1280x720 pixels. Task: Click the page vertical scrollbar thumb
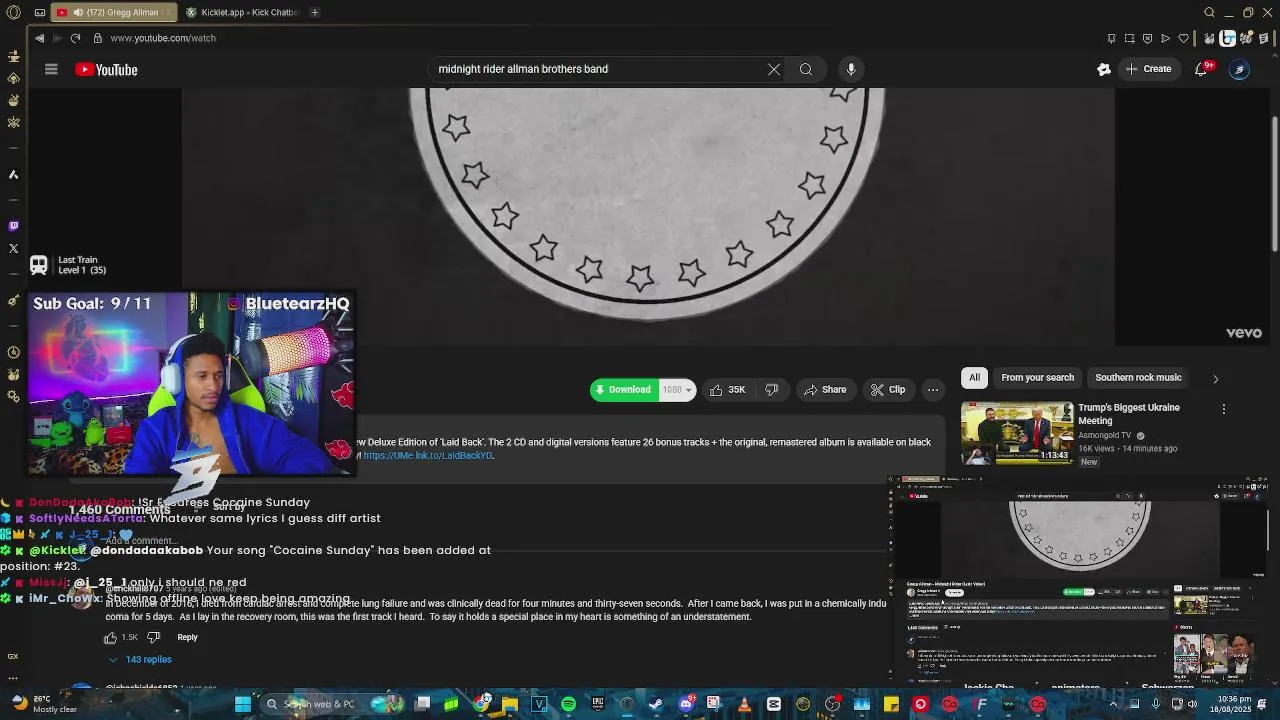(x=1274, y=183)
